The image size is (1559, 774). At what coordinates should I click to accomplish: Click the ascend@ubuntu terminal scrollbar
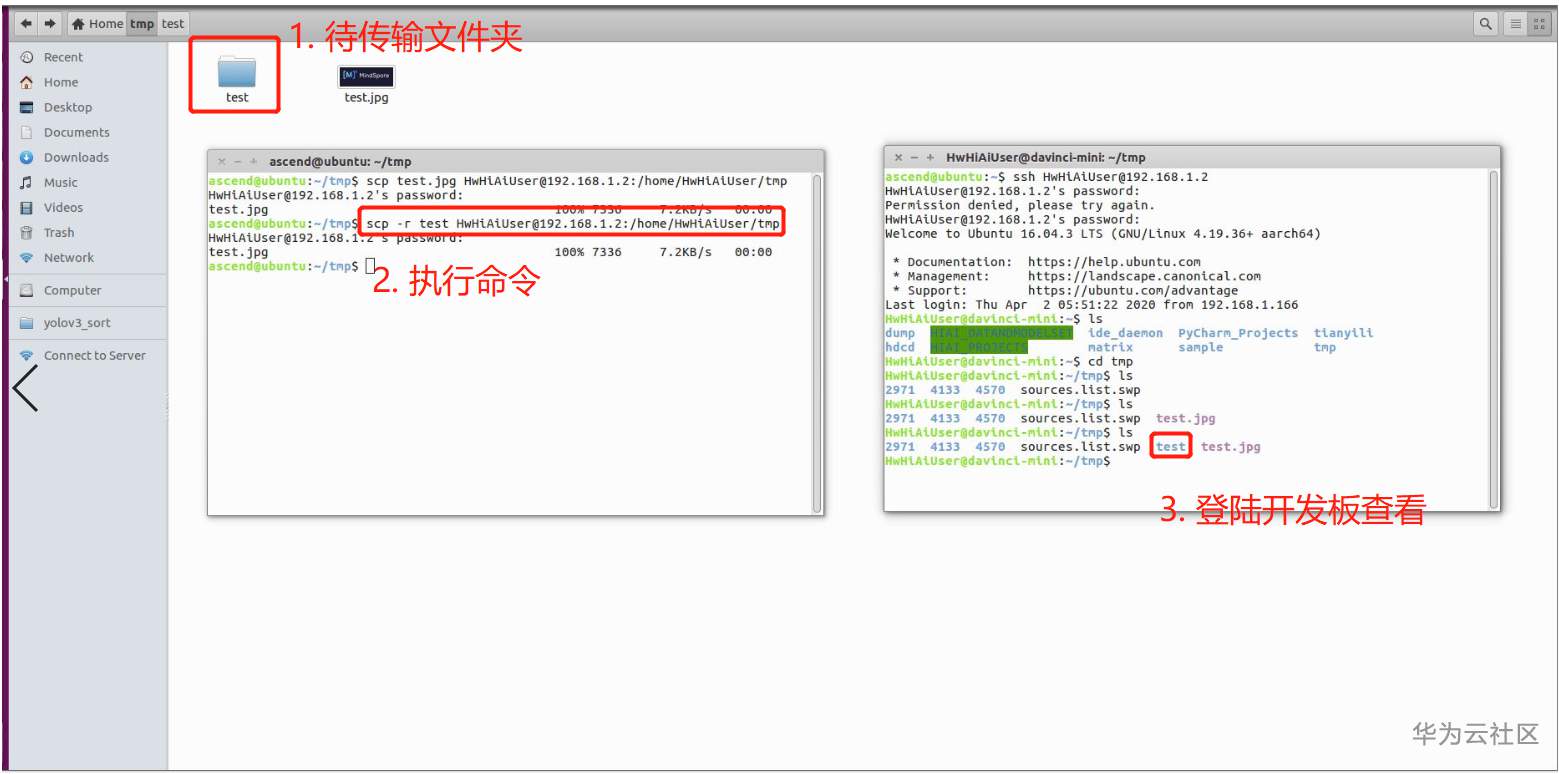pos(816,343)
